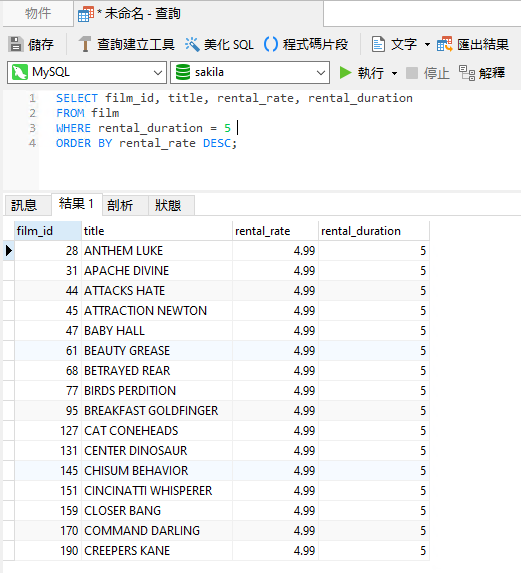Expand the Text (文字) arrow dropdown

[x=427, y=45]
